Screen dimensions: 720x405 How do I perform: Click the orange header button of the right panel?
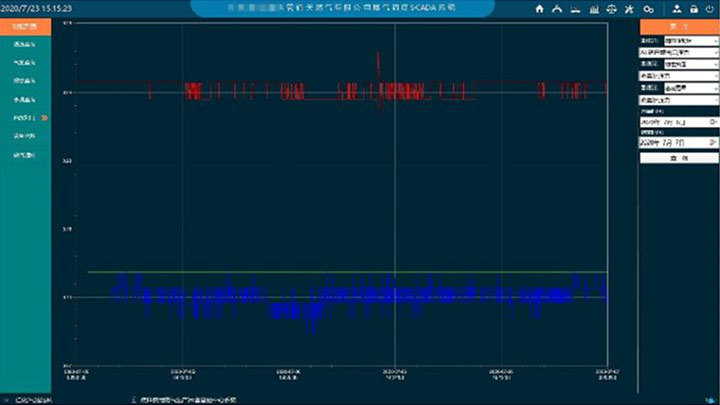tap(679, 27)
